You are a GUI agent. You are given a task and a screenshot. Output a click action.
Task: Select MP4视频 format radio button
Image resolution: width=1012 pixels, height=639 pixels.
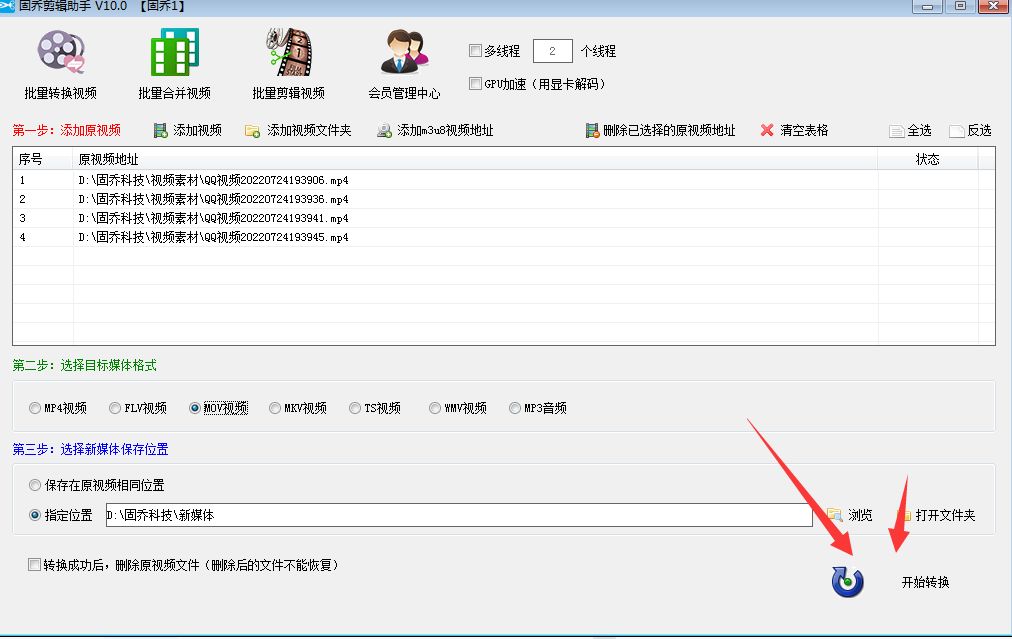tap(35, 408)
